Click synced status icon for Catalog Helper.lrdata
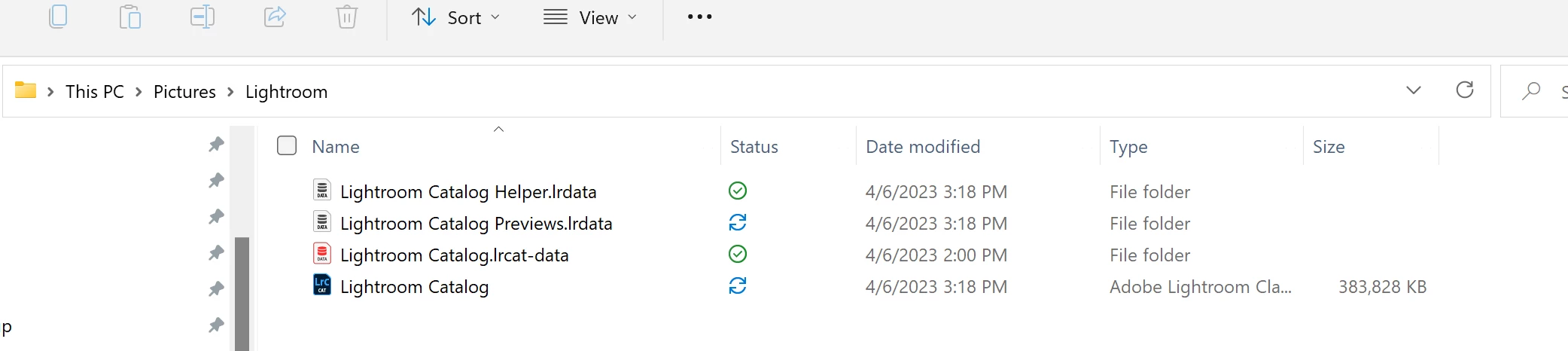This screenshot has height=351, width=1568. tap(738, 191)
